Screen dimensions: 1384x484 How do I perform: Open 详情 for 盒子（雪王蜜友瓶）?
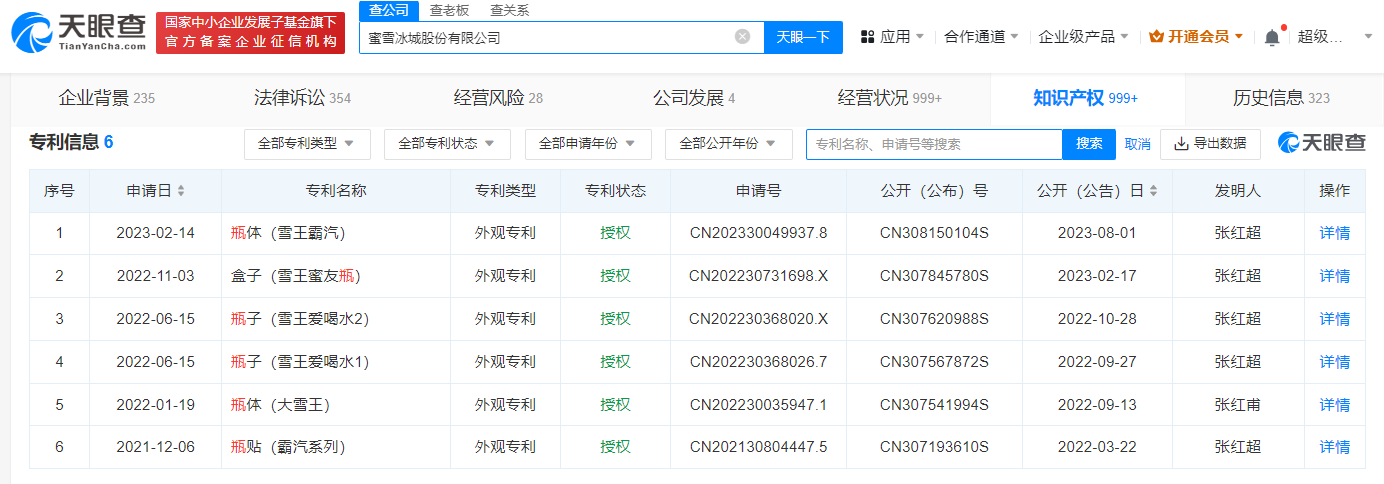(1335, 276)
